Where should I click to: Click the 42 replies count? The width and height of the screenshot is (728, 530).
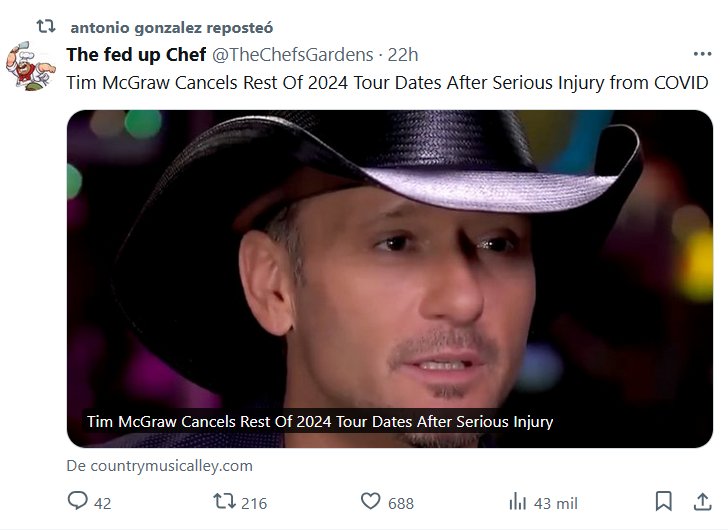pyautogui.click(x=101, y=503)
